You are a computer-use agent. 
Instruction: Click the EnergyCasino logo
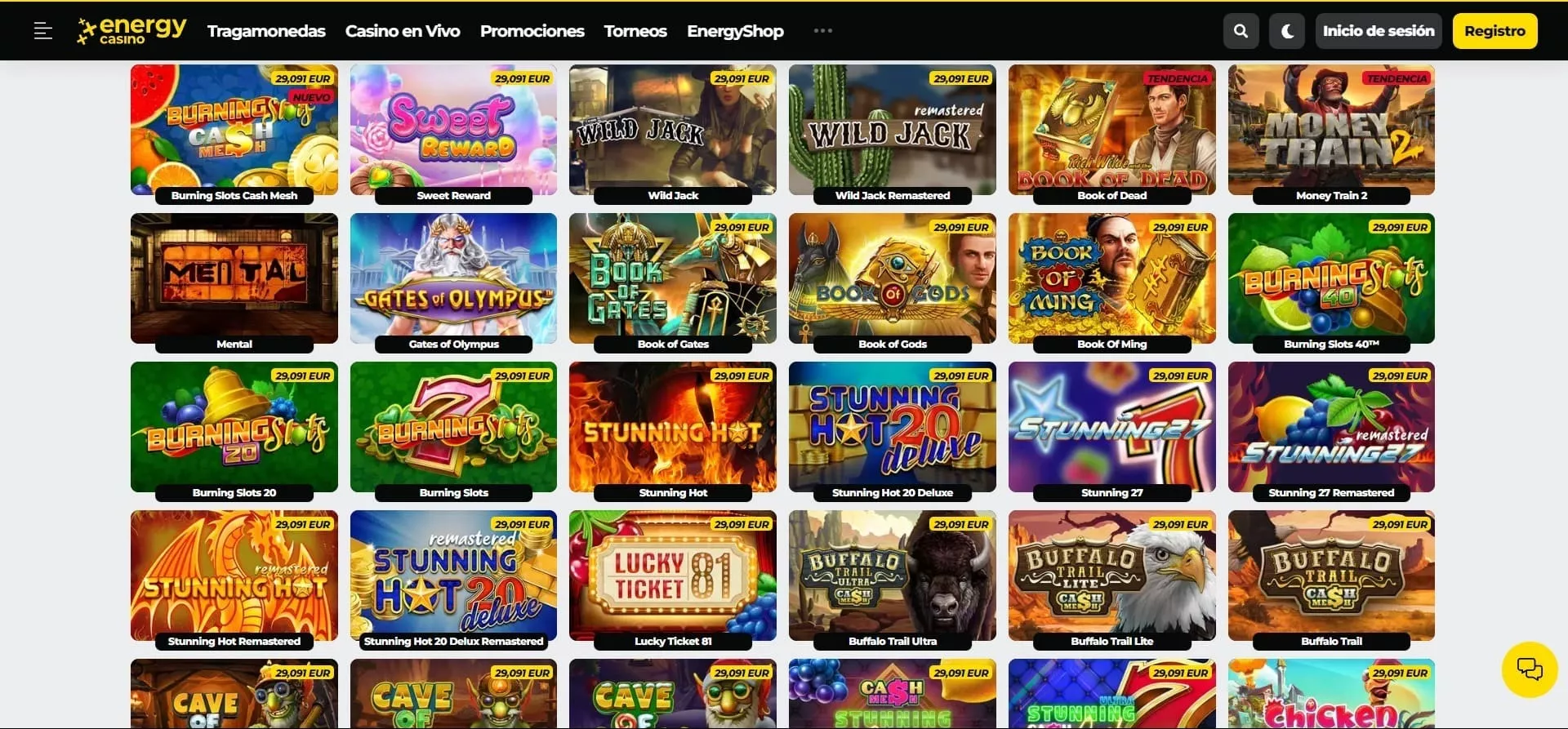131,31
